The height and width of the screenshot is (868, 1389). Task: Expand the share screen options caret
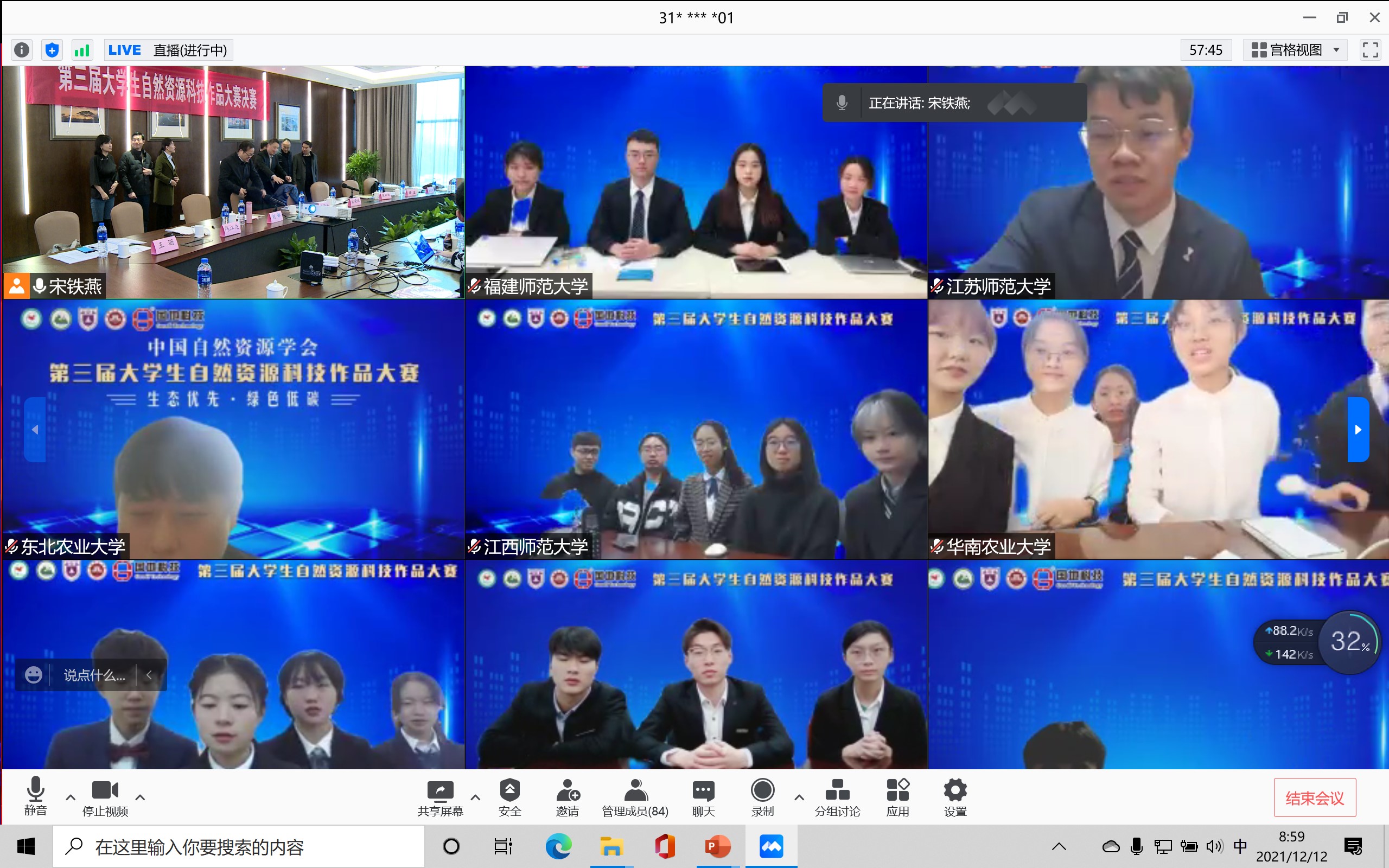pos(475,797)
